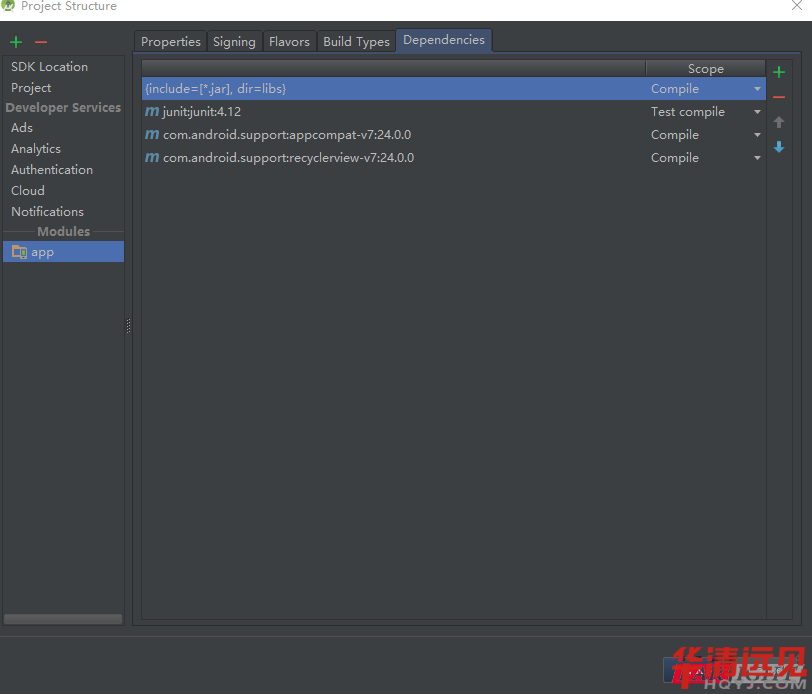Click the Maven icon beside junit:junit:4.12
Image resolution: width=812 pixels, height=694 pixels.
click(151, 112)
